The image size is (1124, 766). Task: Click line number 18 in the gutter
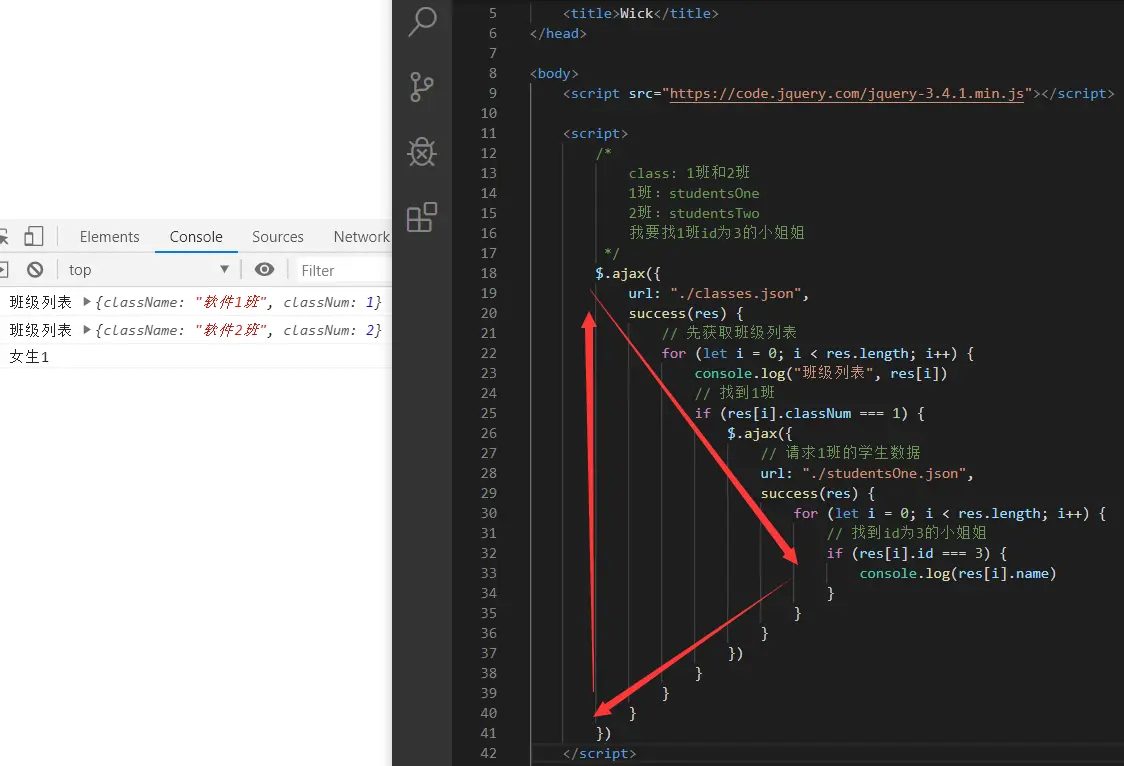488,273
